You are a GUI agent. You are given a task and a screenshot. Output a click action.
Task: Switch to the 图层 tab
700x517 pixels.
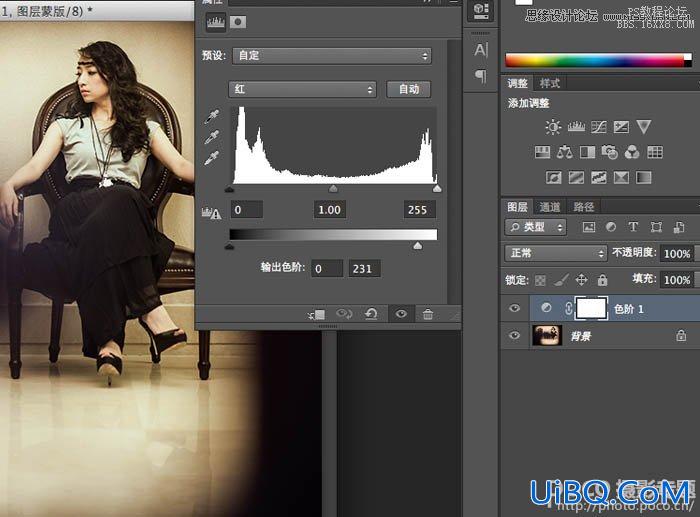click(517, 207)
